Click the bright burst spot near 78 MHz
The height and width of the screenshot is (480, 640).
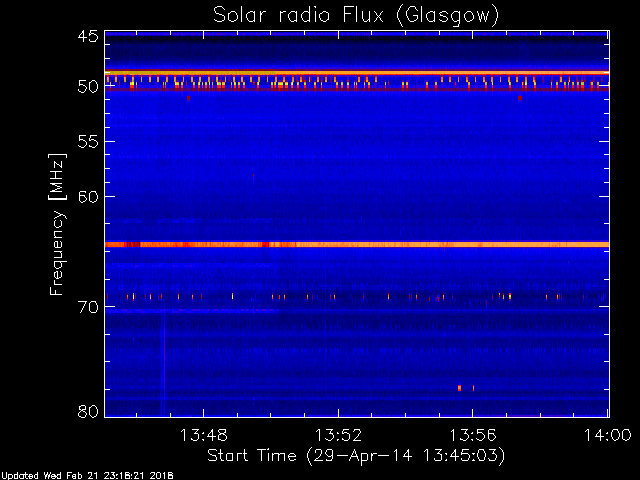pyautogui.click(x=460, y=388)
